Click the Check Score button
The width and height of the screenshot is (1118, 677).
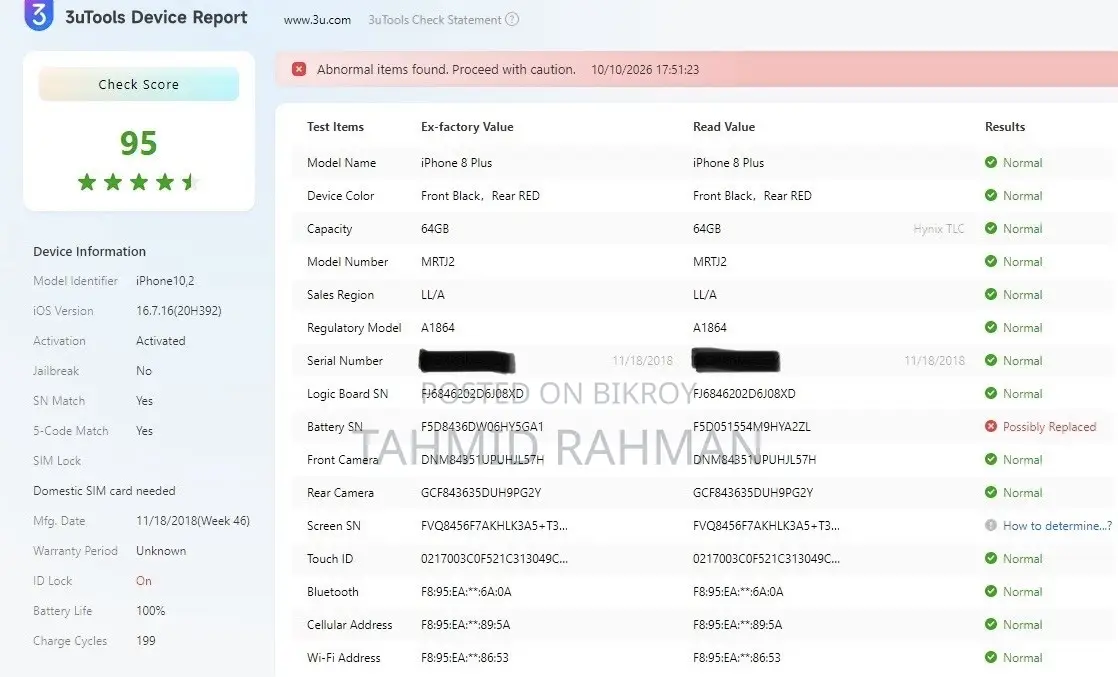point(138,84)
